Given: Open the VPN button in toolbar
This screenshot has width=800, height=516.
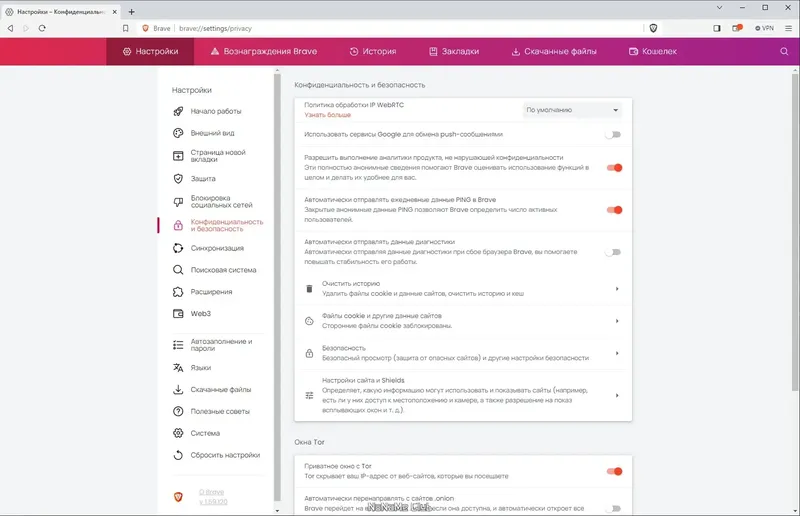Looking at the screenshot, I should [764, 28].
